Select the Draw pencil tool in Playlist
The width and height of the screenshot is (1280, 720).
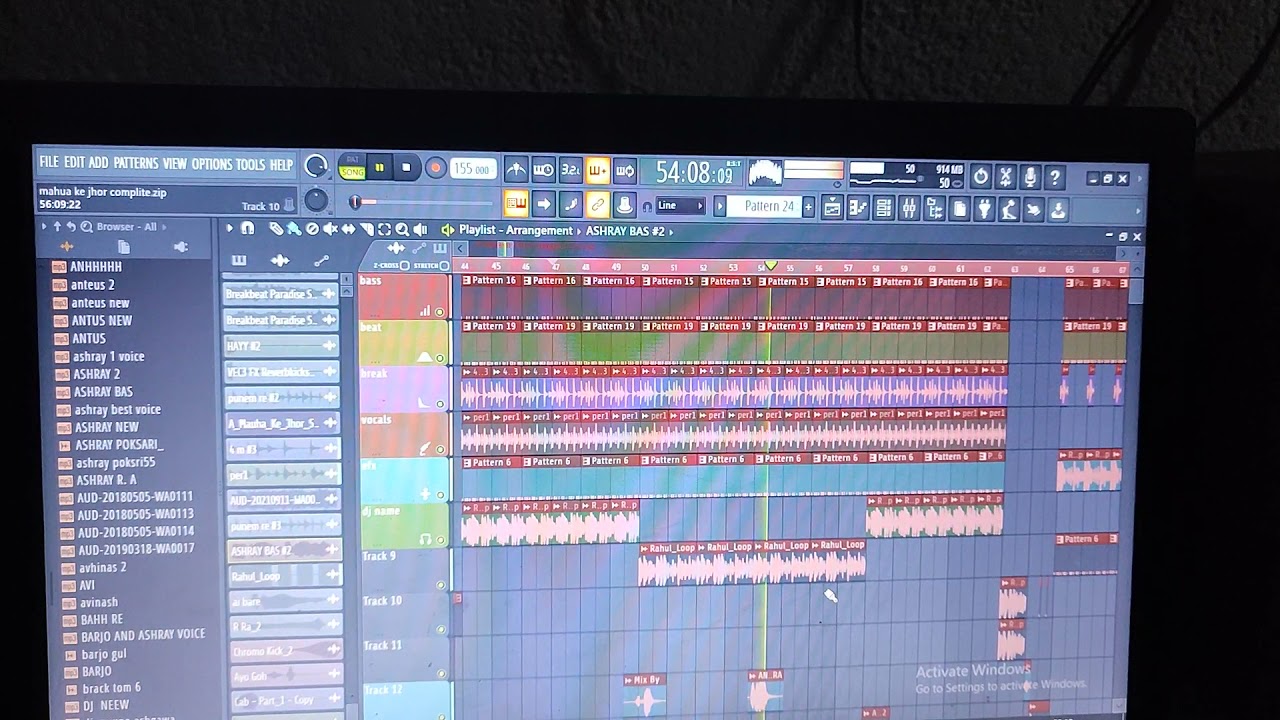pyautogui.click(x=276, y=229)
